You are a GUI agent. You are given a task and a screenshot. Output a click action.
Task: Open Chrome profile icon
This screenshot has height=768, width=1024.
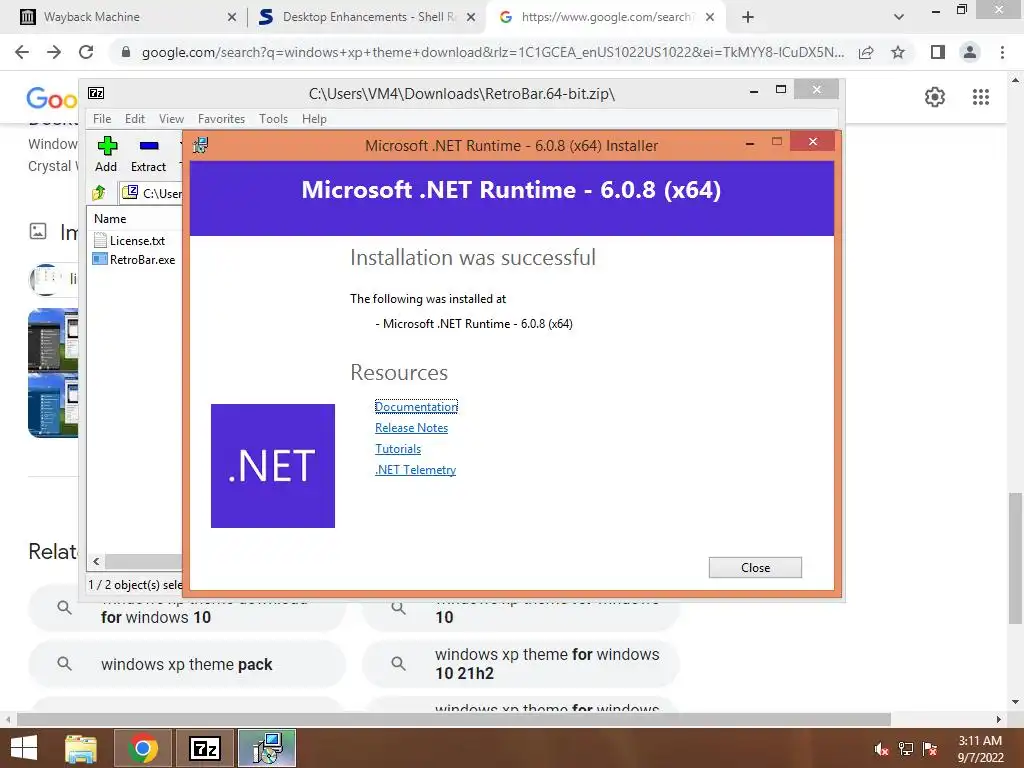pyautogui.click(x=970, y=52)
